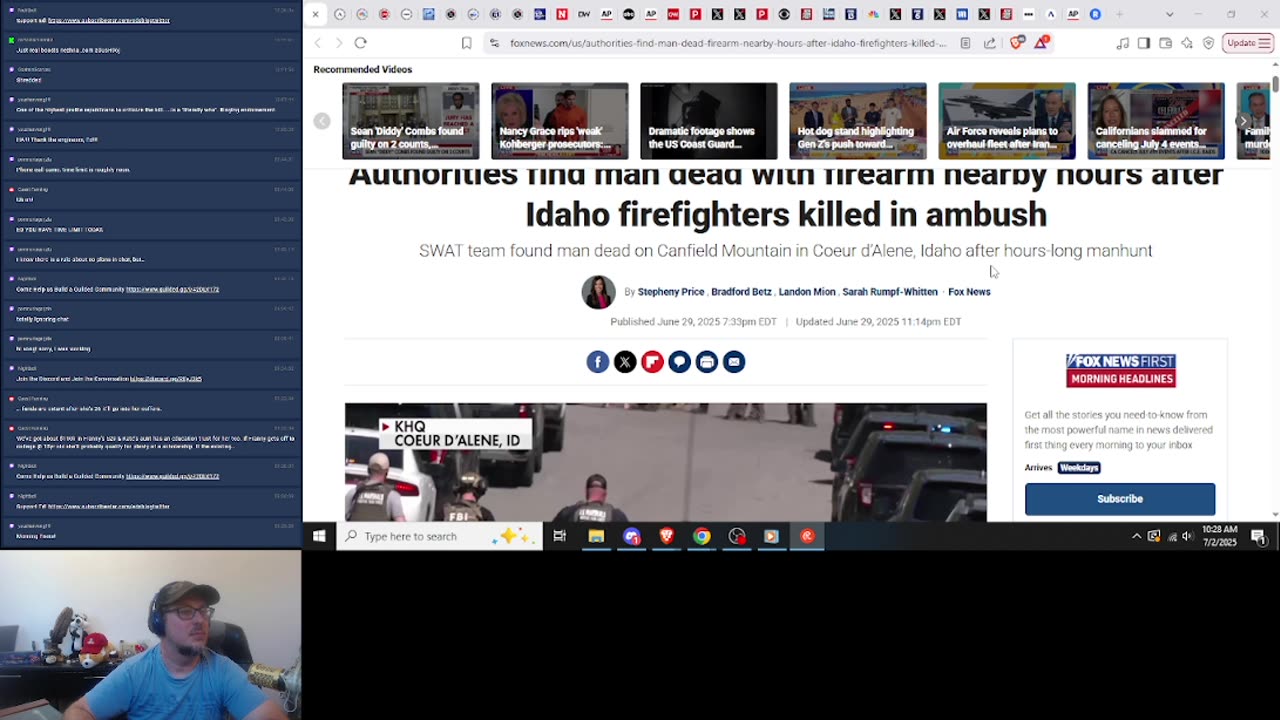1280x720 pixels.
Task: Open the Leo AI sparkle icon
Action: click(1187, 43)
